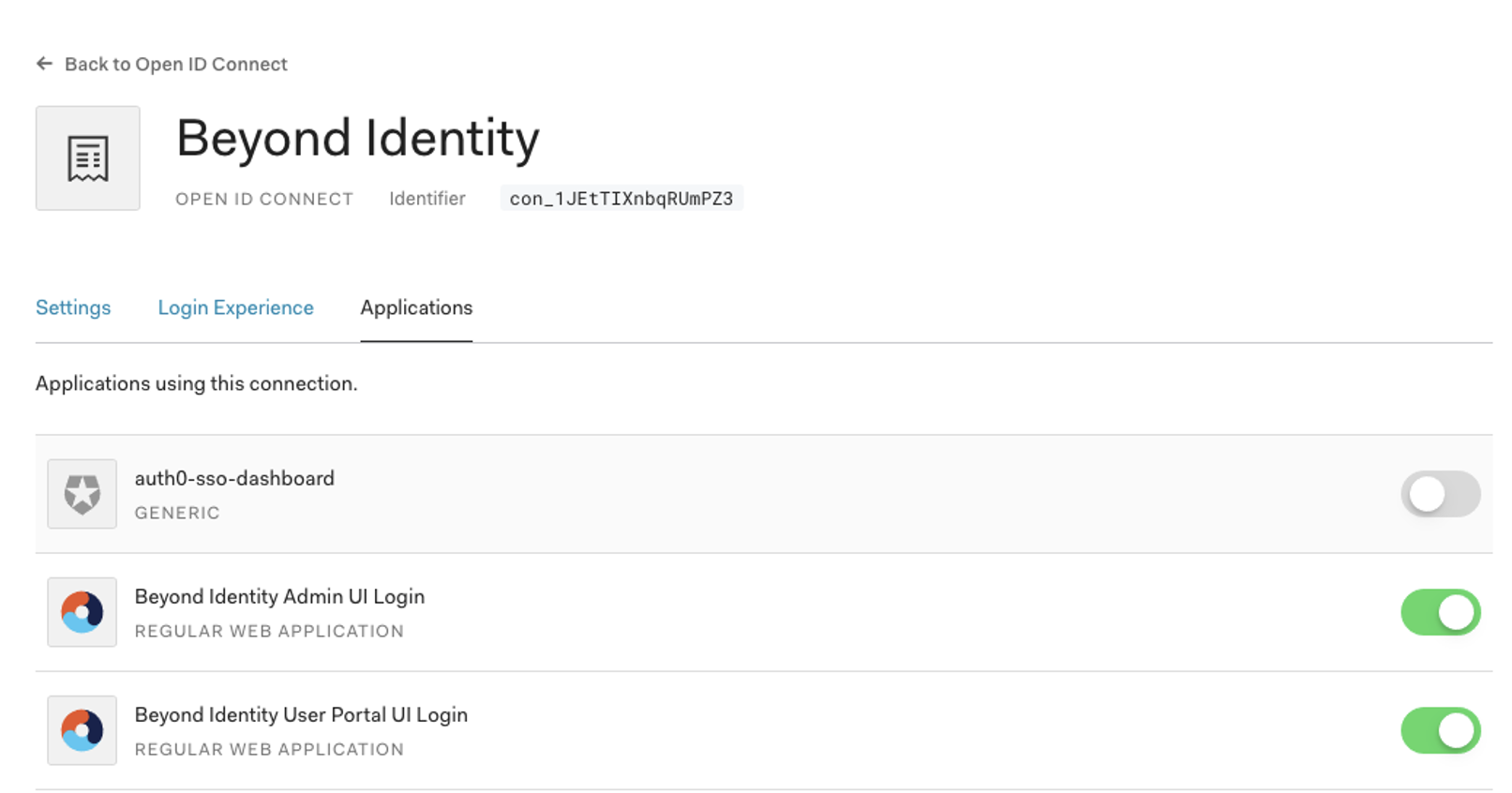Open the auth0-sso-dashboard application name
This screenshot has width=1512, height=793.
tap(234, 478)
